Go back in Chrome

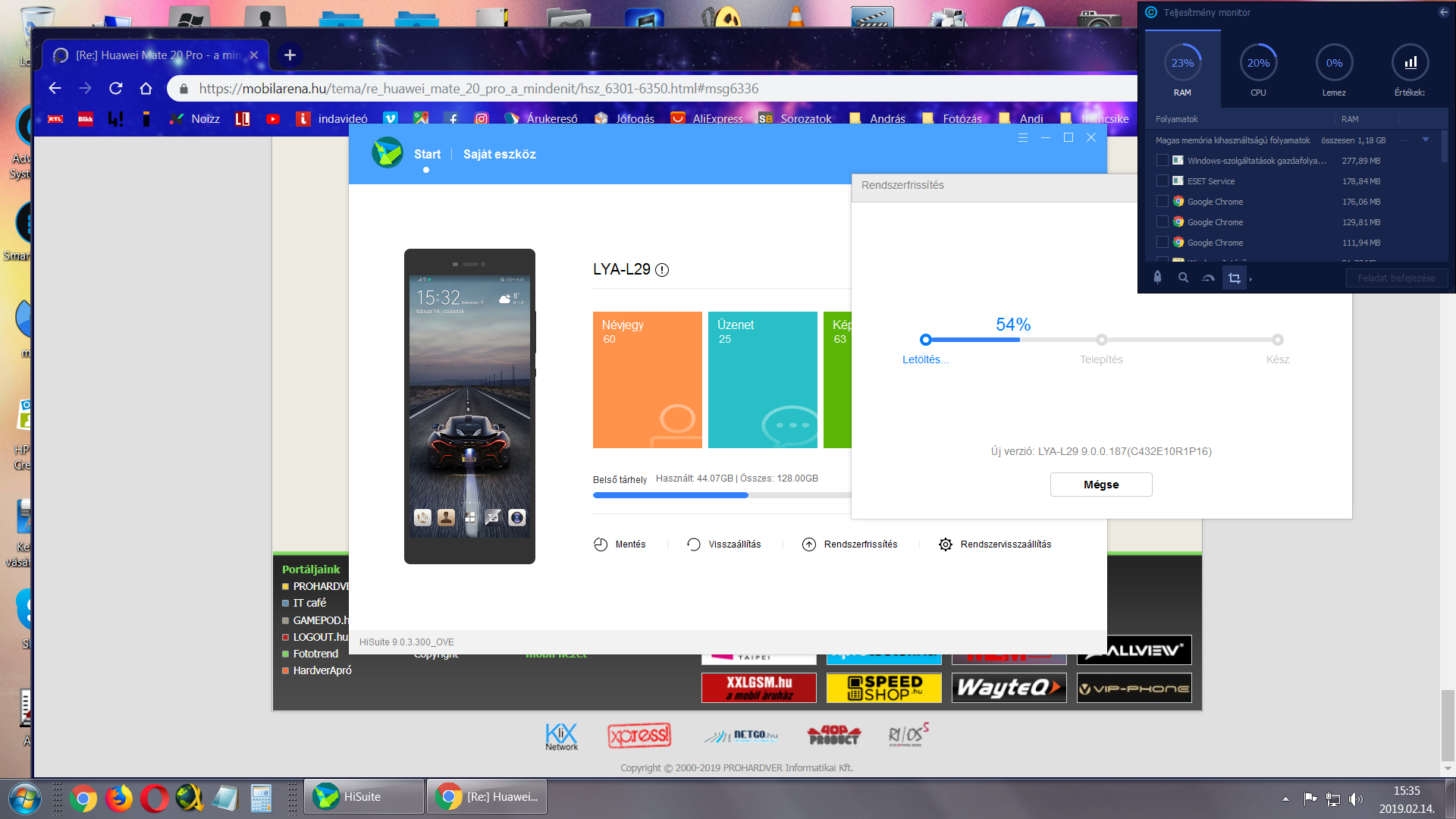pos(55,89)
